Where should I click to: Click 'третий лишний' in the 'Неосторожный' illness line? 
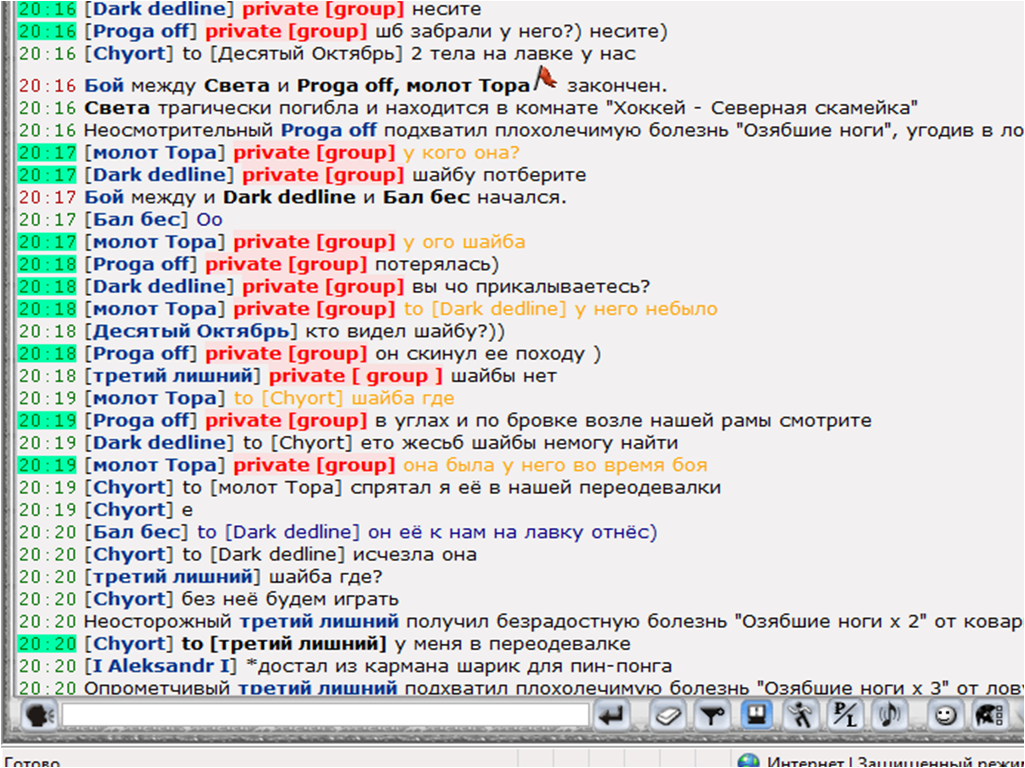tap(319, 621)
